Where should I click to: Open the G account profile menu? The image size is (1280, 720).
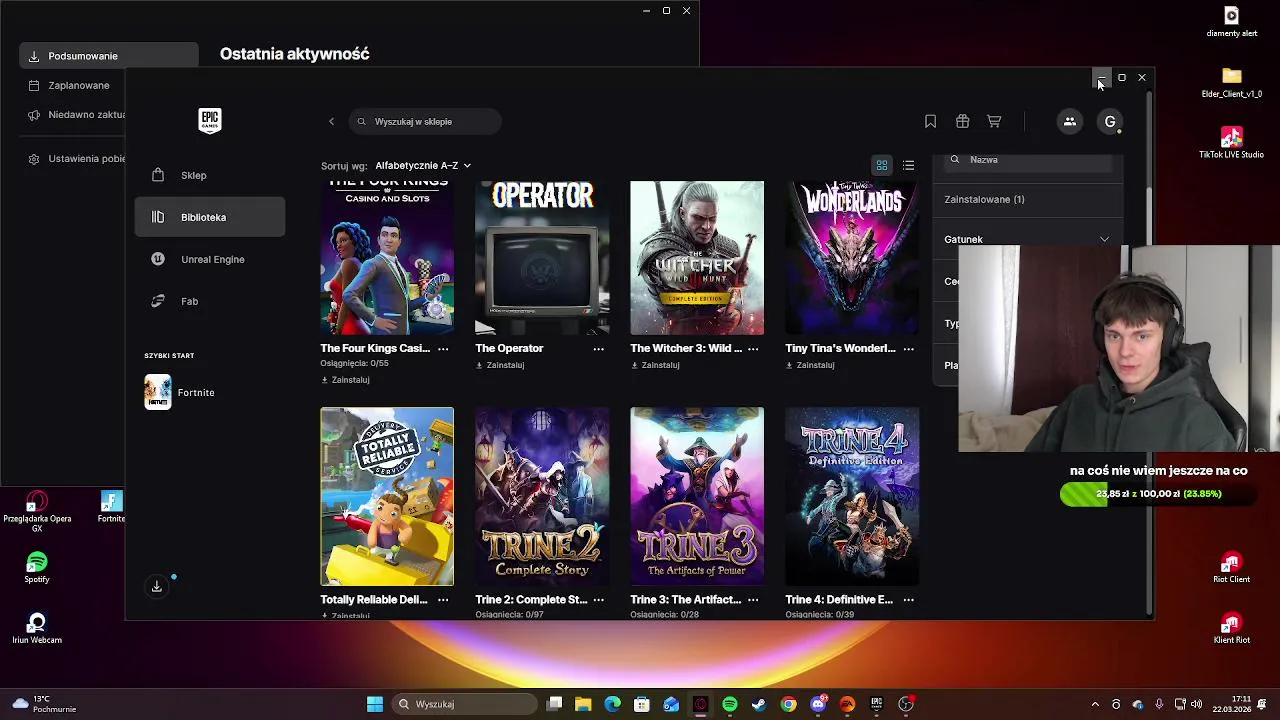(x=1110, y=122)
